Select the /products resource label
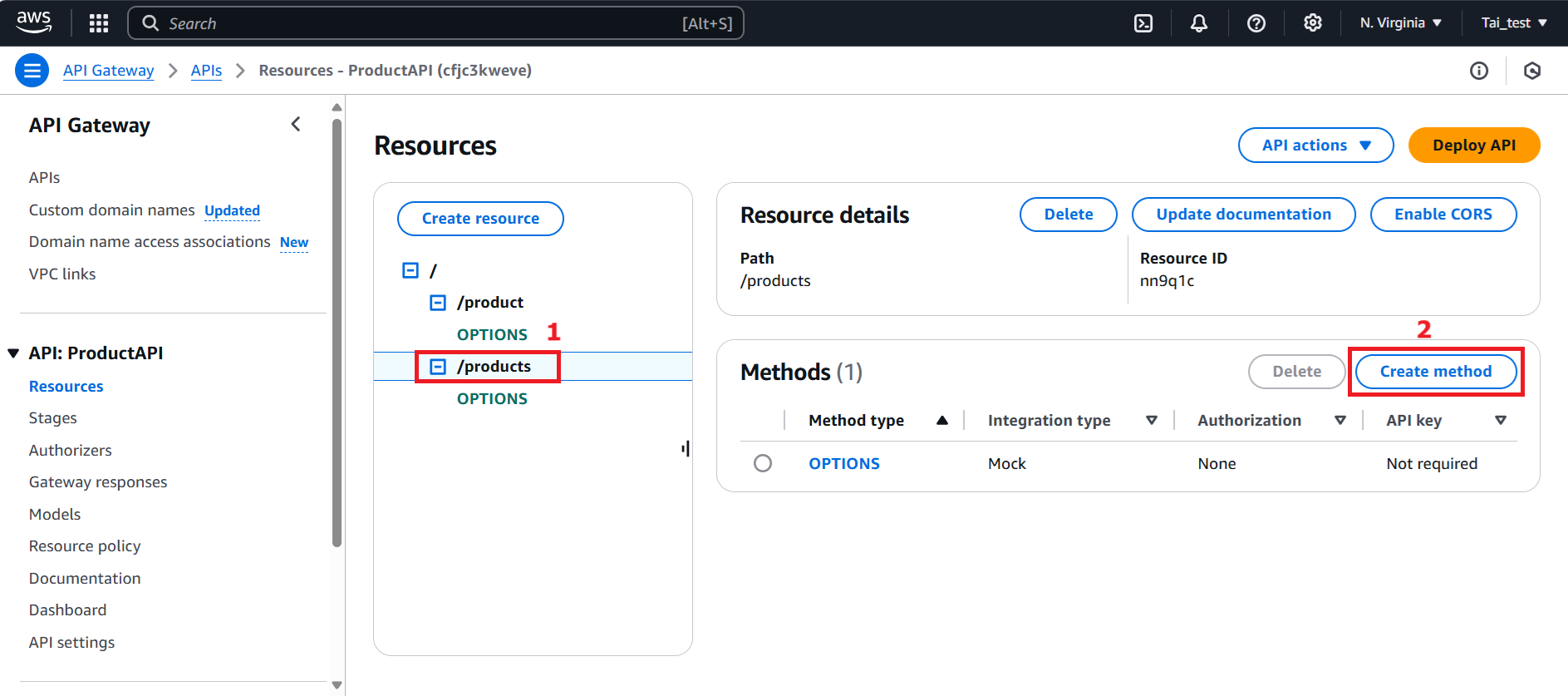 point(494,367)
